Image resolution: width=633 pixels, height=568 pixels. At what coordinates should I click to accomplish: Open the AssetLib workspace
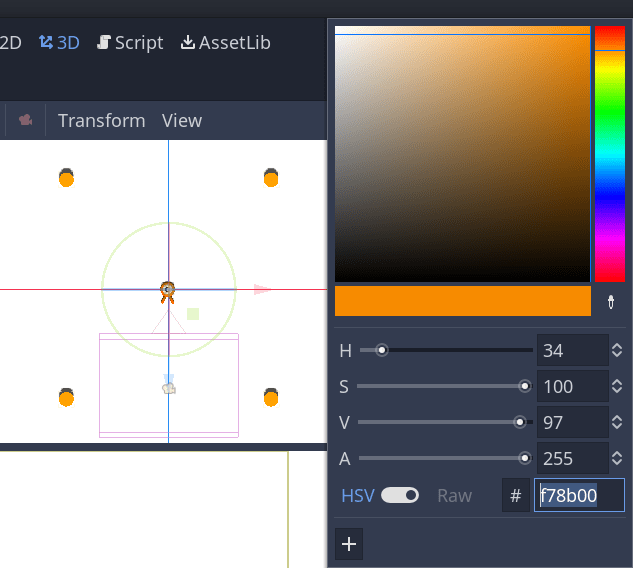[225, 43]
